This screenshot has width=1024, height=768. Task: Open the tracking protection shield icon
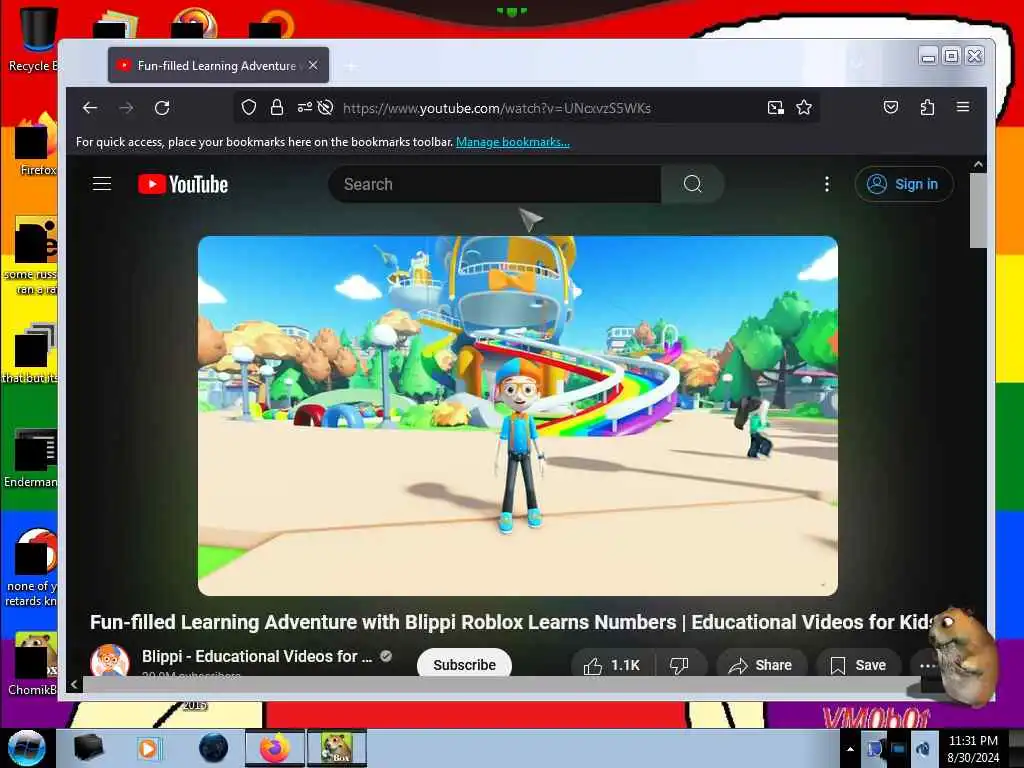tap(249, 107)
